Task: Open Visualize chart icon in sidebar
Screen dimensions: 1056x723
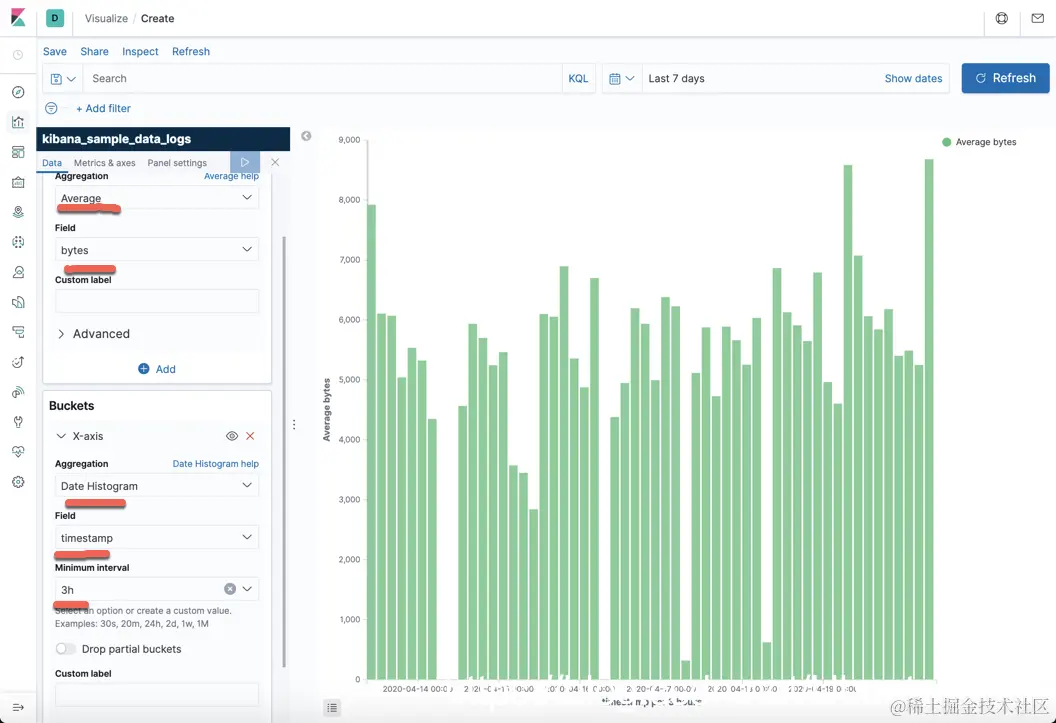Action: click(18, 122)
